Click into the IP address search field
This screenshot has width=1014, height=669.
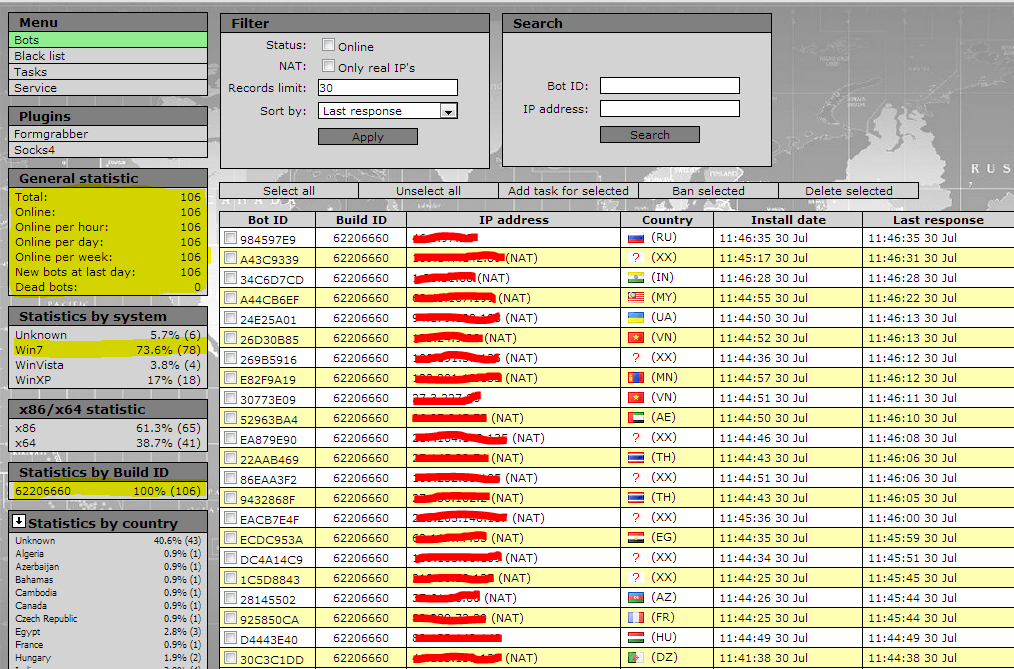[x=670, y=109]
